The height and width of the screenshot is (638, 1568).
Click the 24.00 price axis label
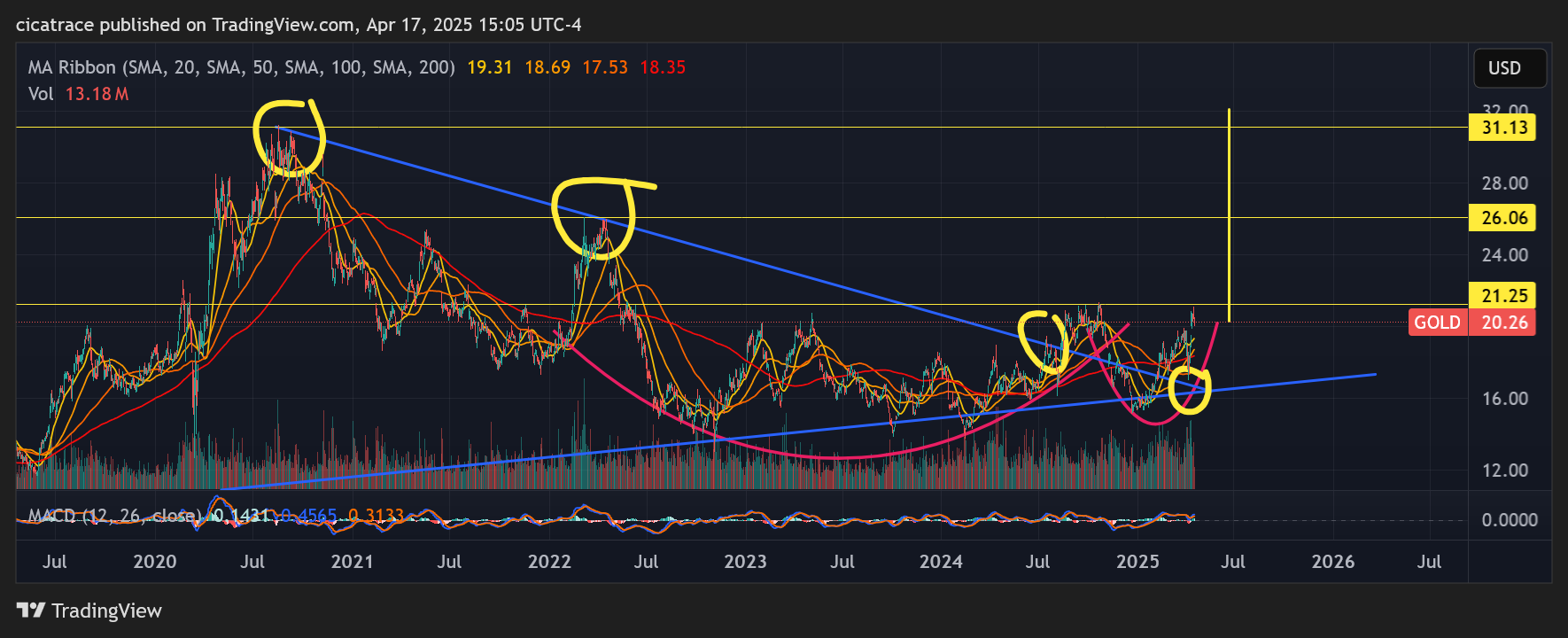1505,255
